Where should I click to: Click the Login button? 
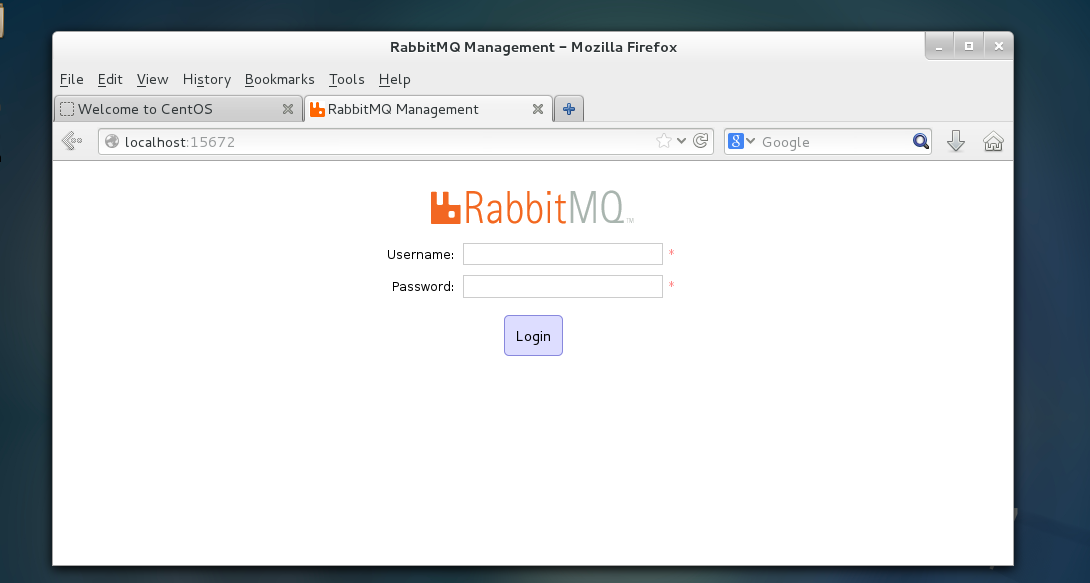click(x=533, y=336)
